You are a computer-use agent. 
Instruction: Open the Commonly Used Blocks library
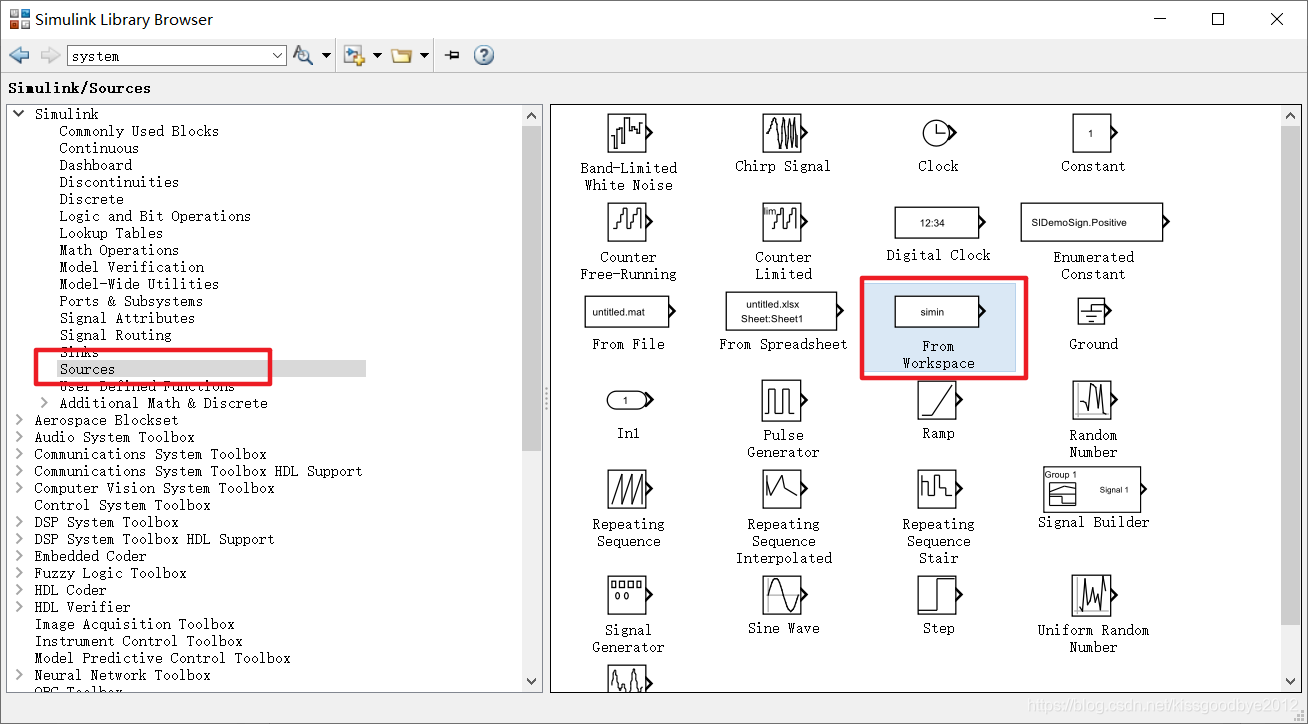click(139, 131)
